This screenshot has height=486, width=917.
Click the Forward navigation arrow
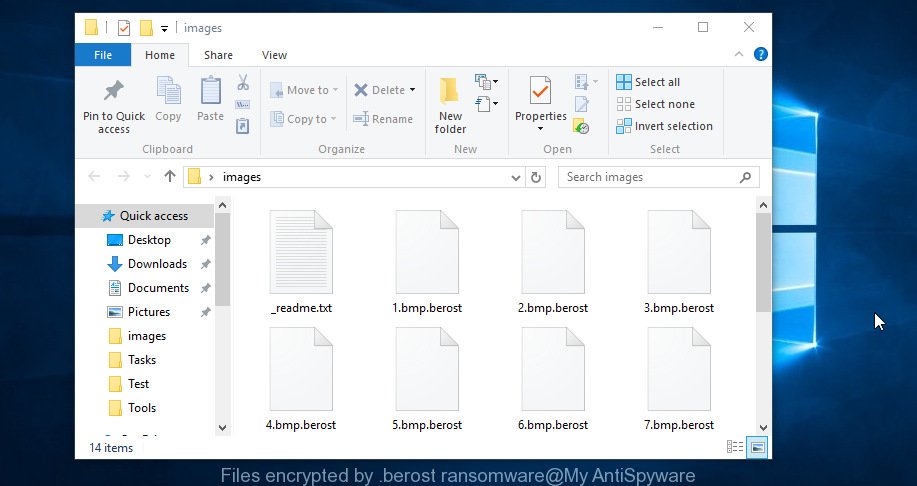point(123,177)
